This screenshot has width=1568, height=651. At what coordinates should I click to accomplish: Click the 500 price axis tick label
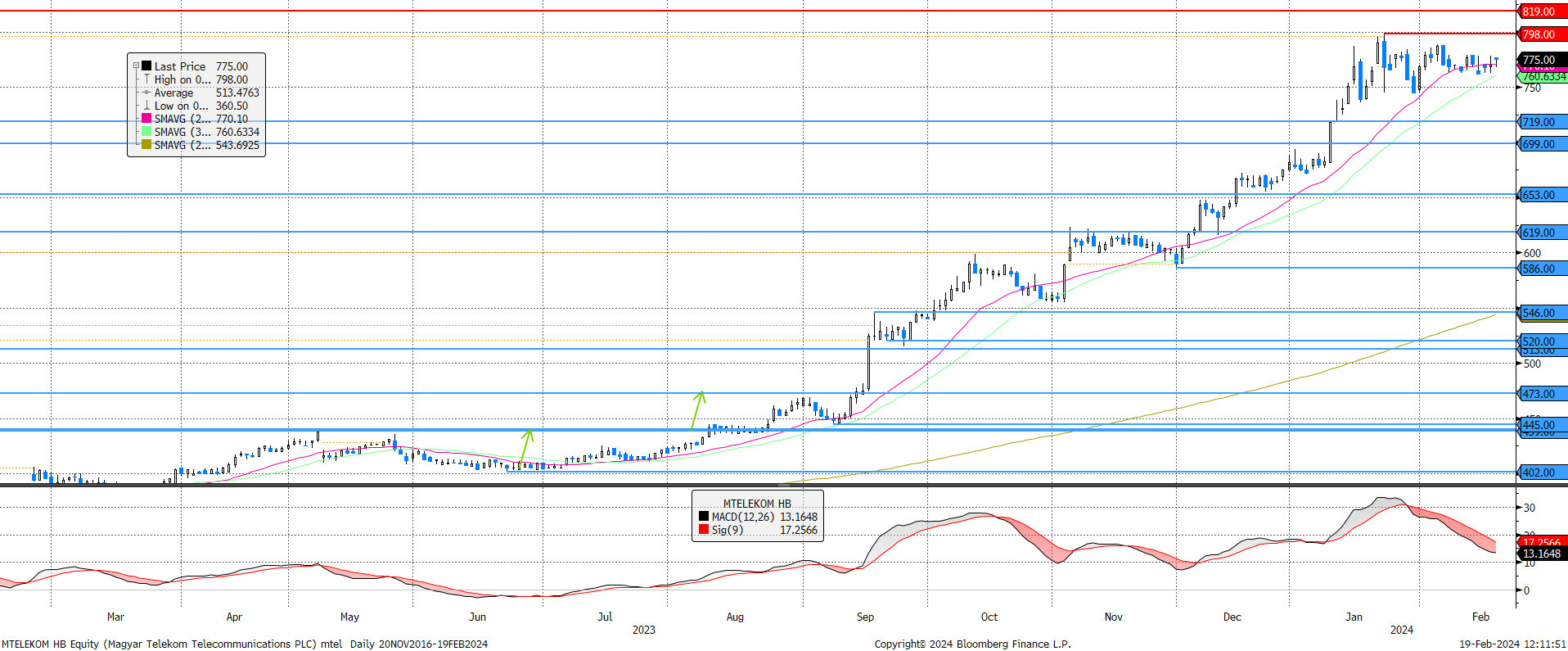click(x=1532, y=364)
